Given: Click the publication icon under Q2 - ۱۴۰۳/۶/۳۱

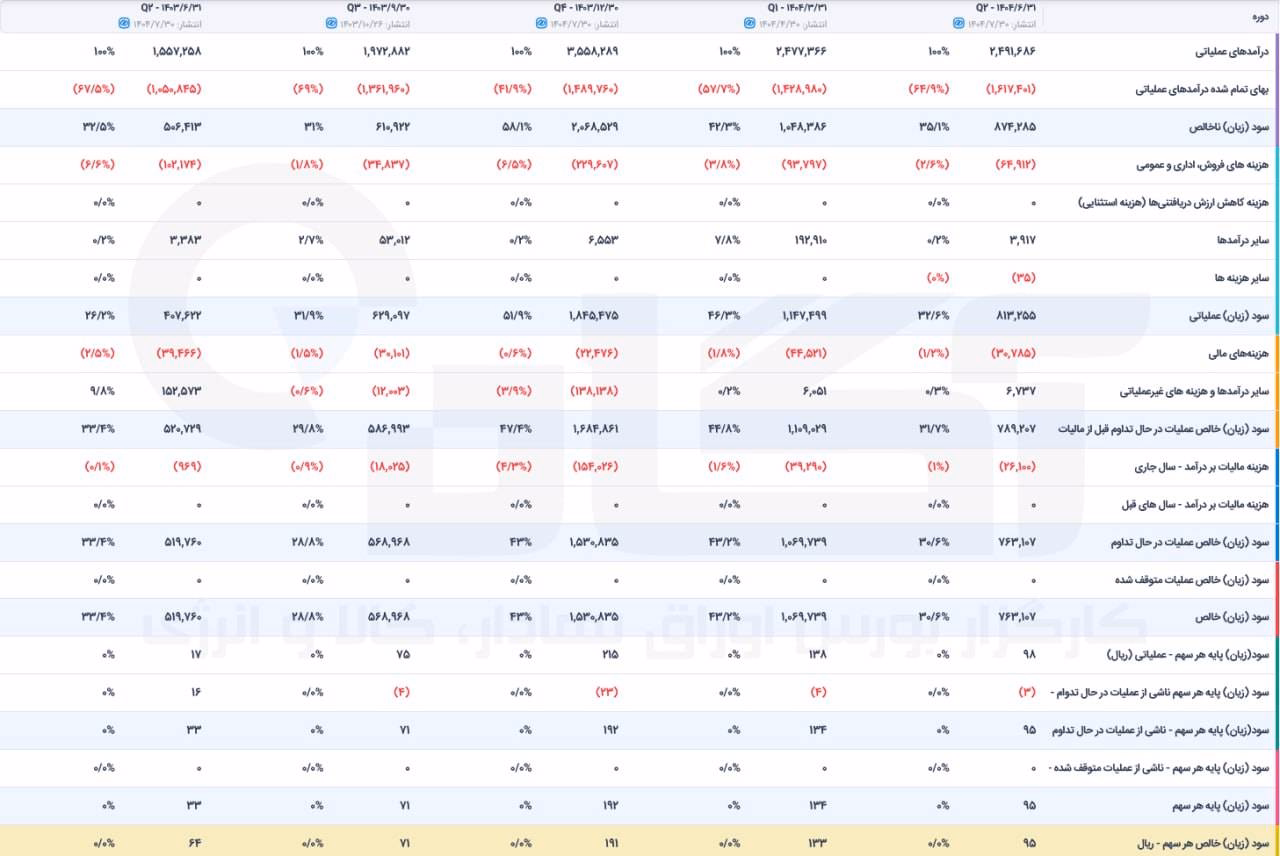Looking at the screenshot, I should click(123, 22).
